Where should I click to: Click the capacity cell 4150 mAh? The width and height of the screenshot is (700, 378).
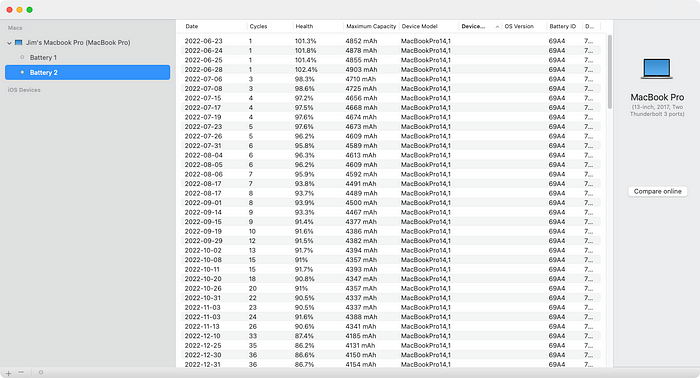tap(361, 355)
